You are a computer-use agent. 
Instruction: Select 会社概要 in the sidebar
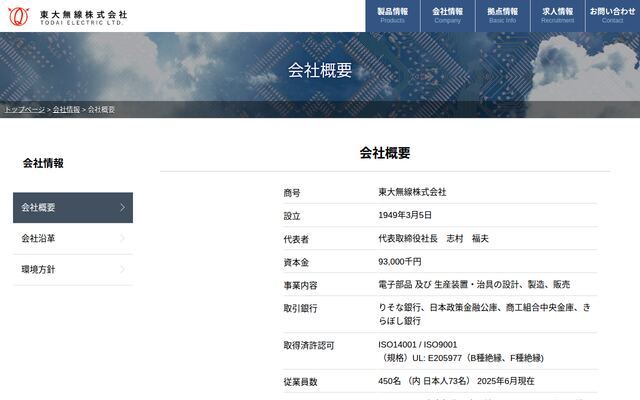tap(73, 207)
